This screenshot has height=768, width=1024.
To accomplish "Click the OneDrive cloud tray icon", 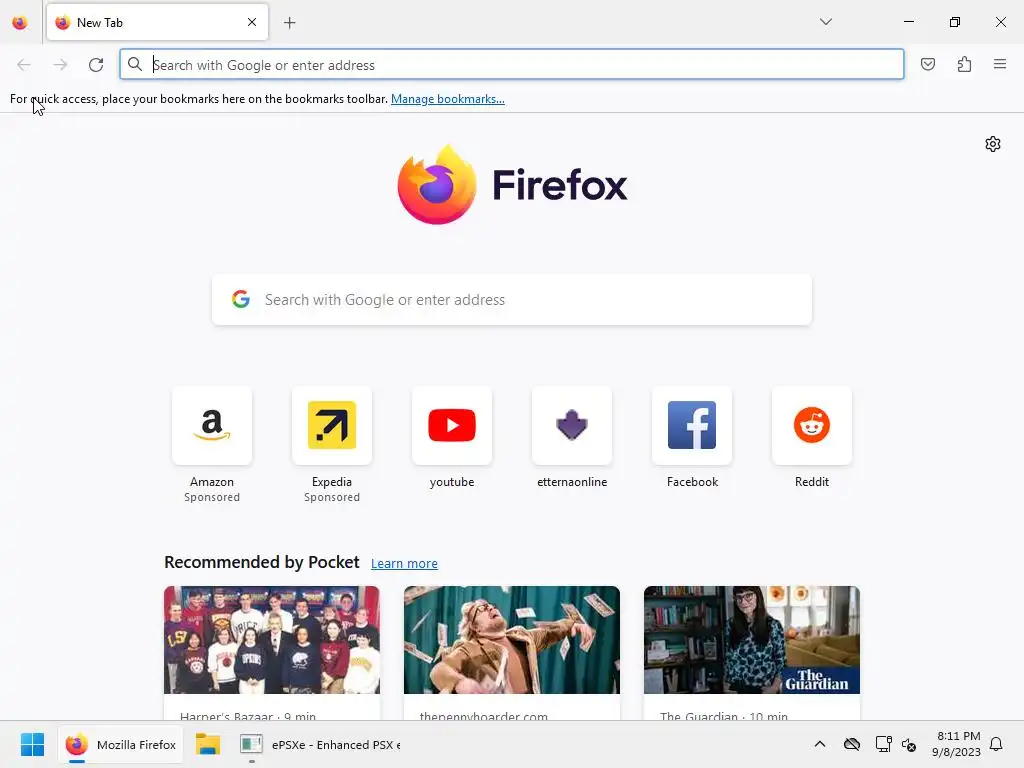I will click(852, 744).
